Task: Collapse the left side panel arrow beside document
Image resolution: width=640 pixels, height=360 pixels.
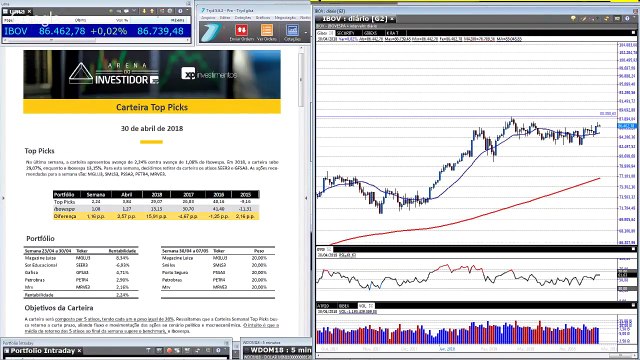Action: 3,198
